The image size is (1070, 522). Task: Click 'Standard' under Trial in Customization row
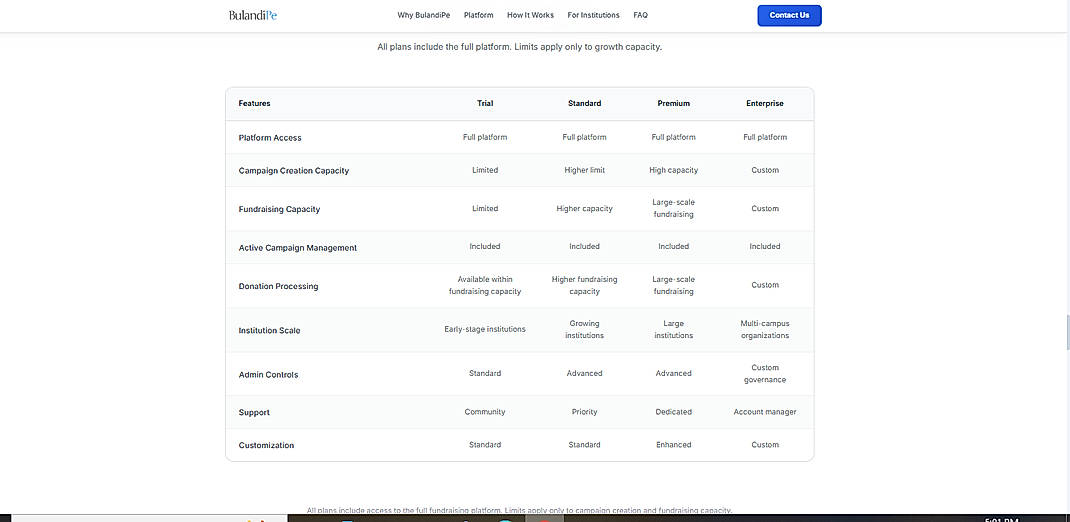coord(485,445)
